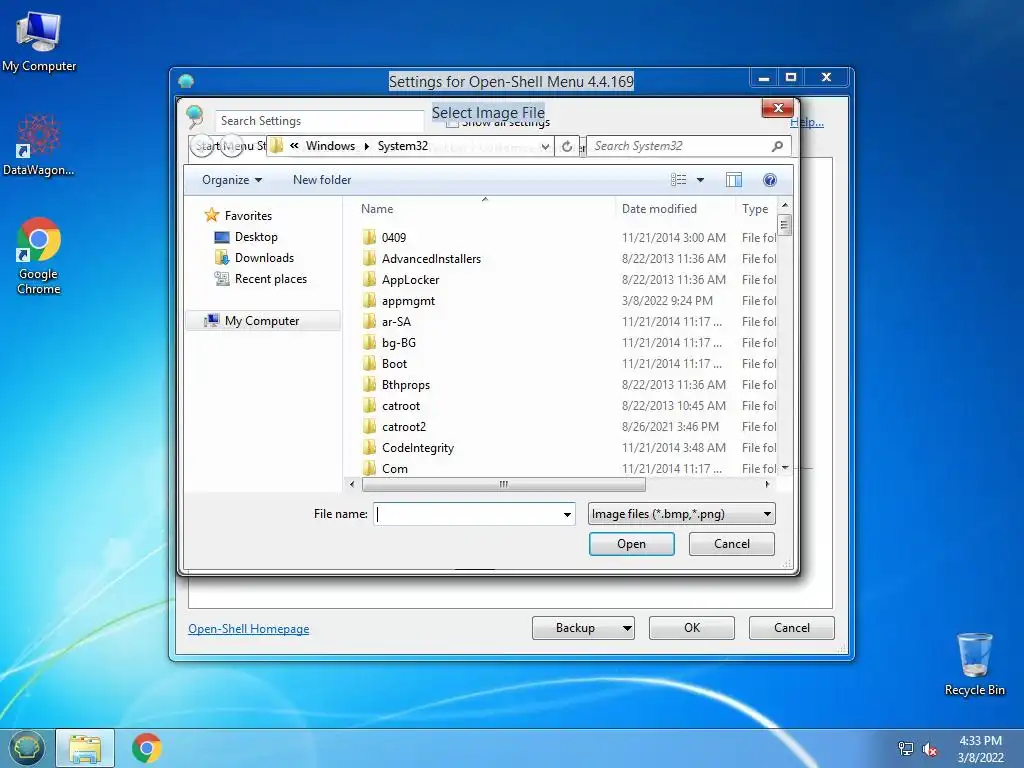Screen dimensions: 1024x768
Task: Click the Open button
Action: click(x=632, y=544)
